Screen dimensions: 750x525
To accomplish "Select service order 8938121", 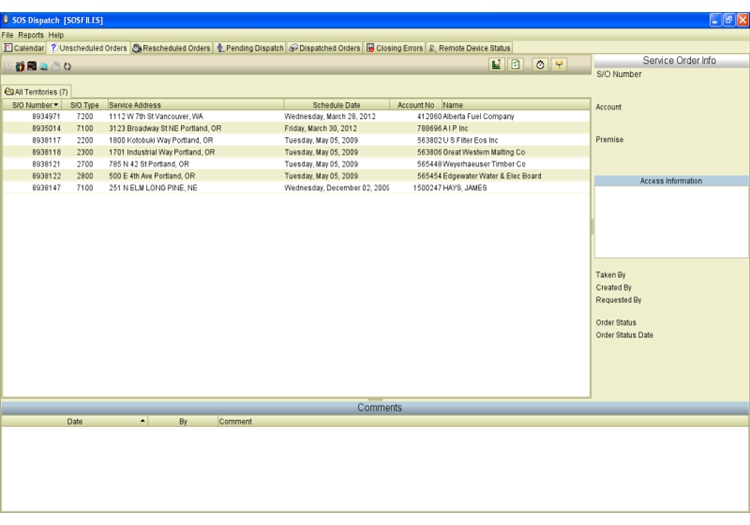I will point(46,164).
